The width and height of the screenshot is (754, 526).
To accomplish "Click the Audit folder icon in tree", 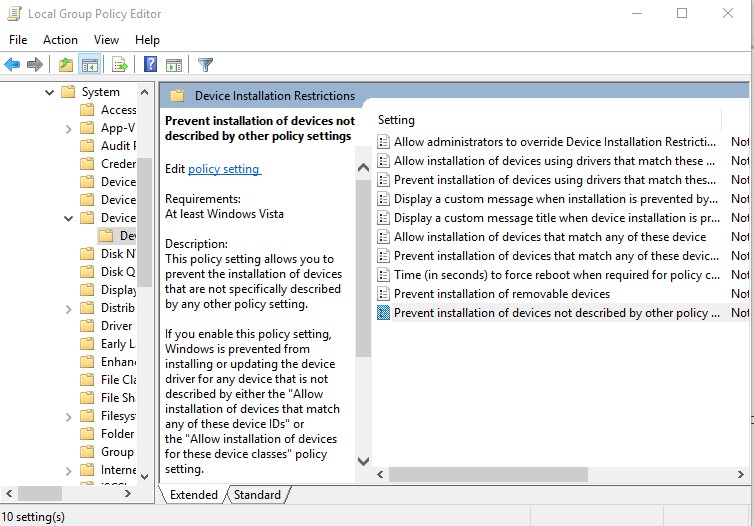I will click(x=87, y=146).
